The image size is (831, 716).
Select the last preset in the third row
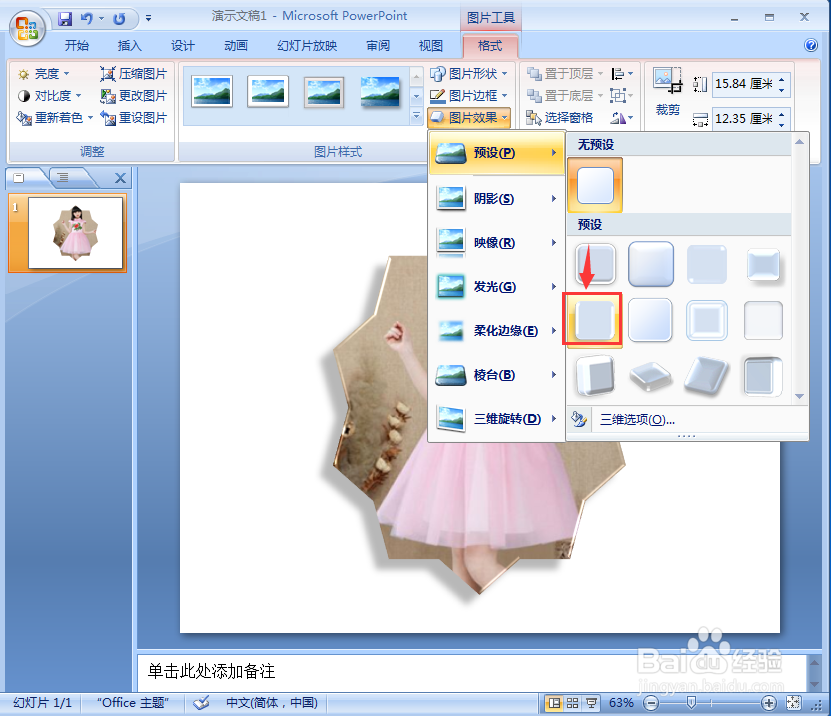pos(763,376)
